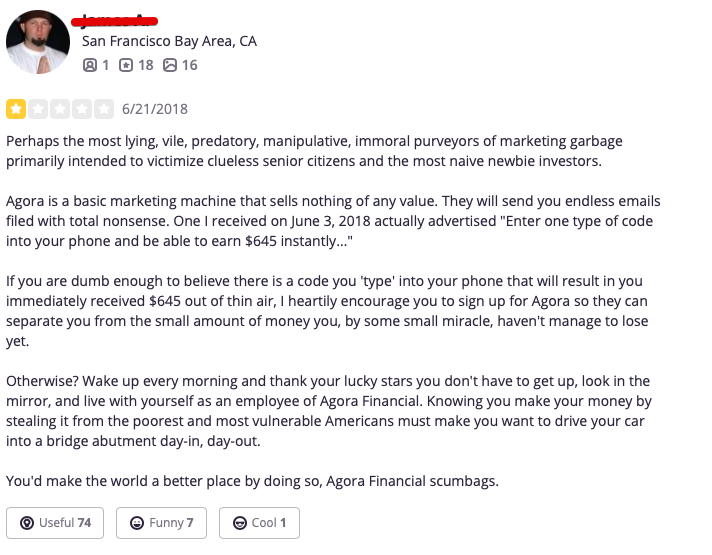Screen dimensions: 712x555
Task: Vote the review as Funny
Action: click(161, 523)
